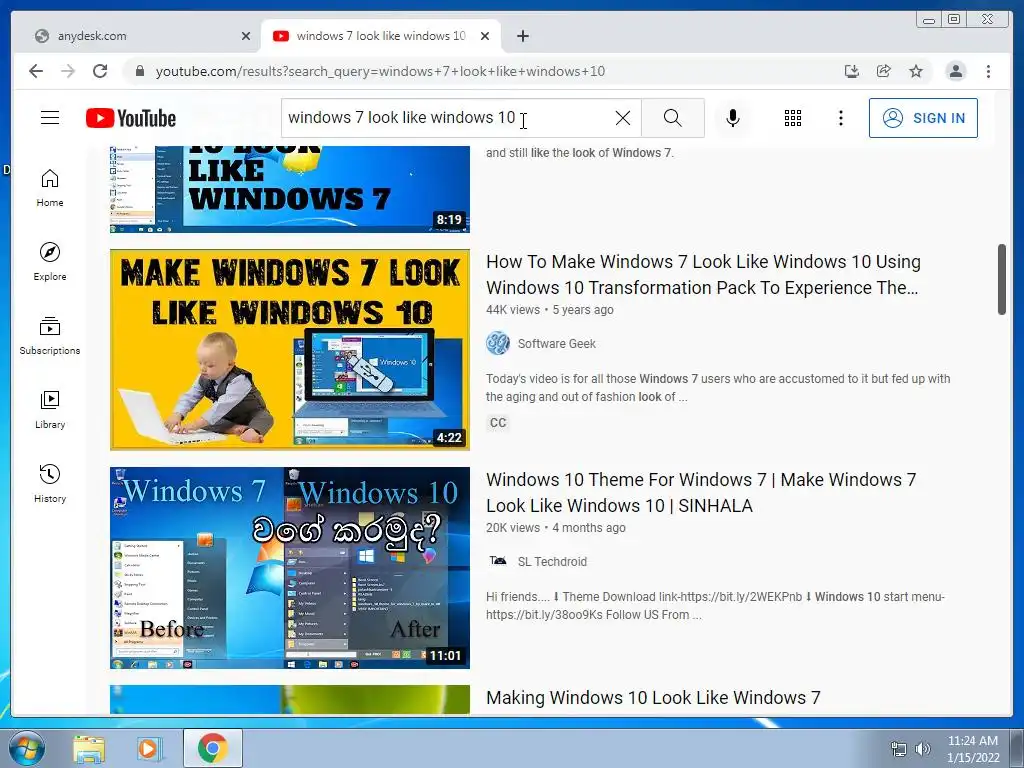Open the Chrome three-dot menu
1024x768 pixels.
(989, 71)
